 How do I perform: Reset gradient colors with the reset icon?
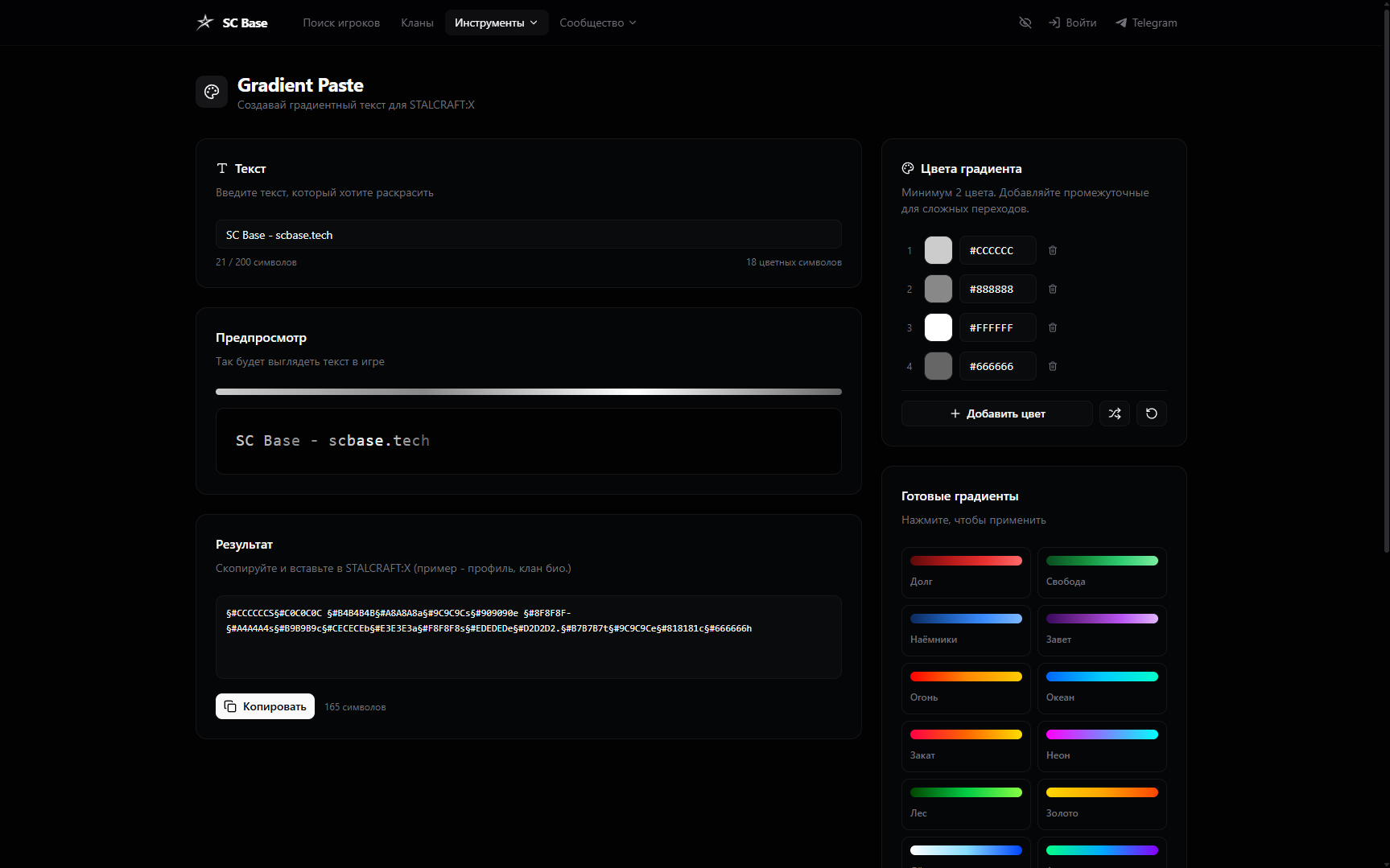(1152, 413)
